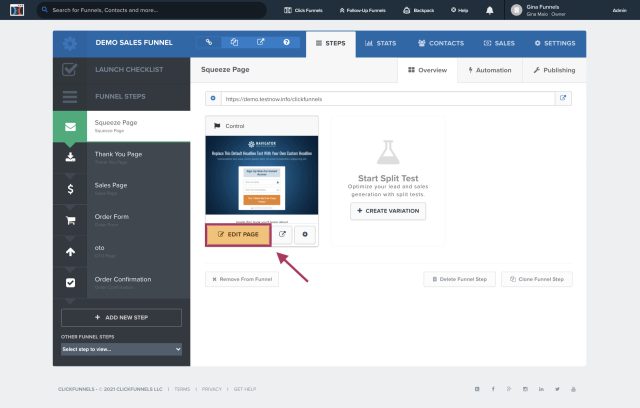The width and height of the screenshot is (640, 408).
Task: Open the Privacy footer link
Action: point(211,389)
